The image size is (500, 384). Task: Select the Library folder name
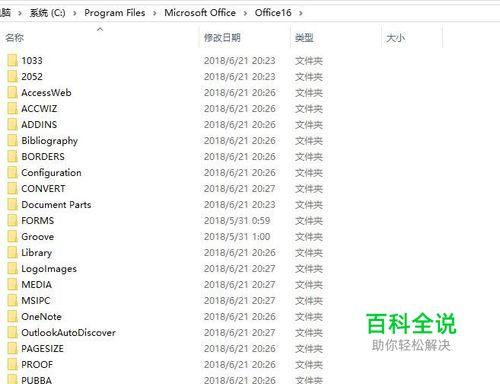[x=37, y=253]
